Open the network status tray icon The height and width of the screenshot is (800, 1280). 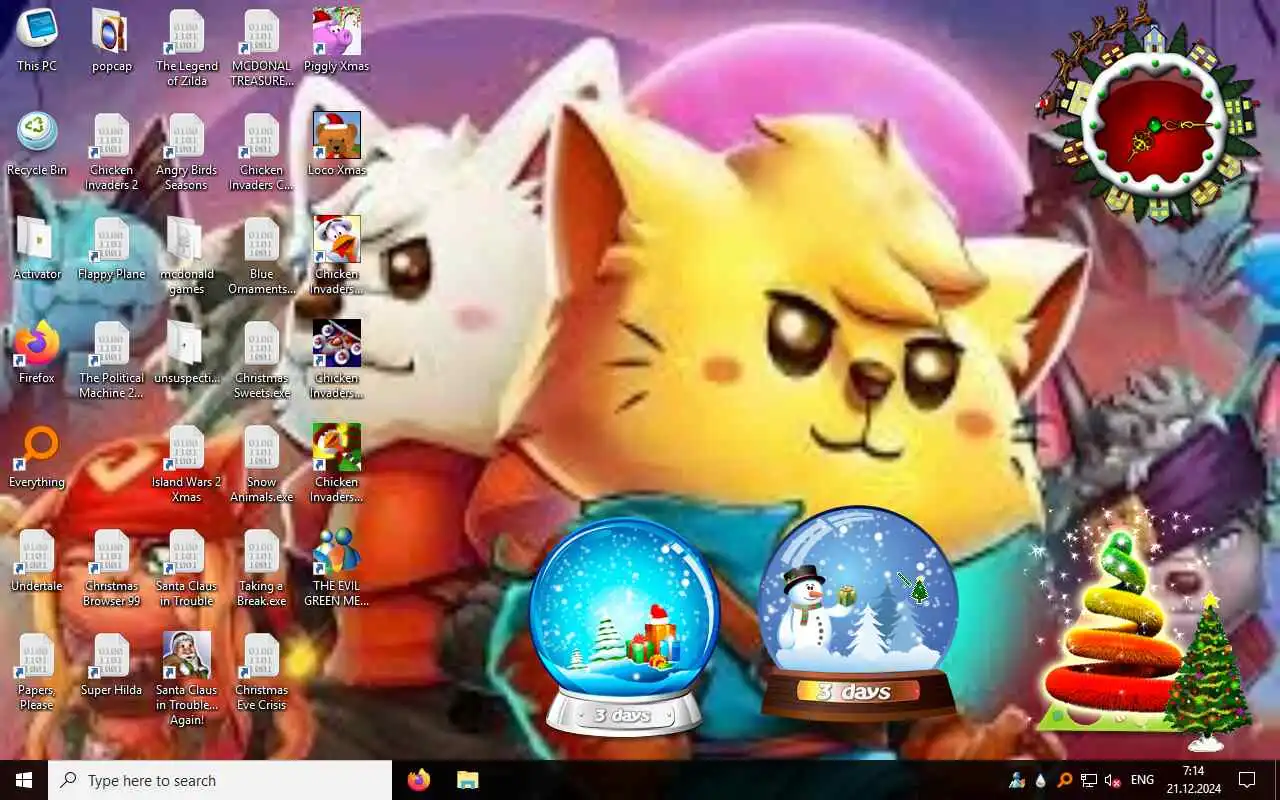[x=1089, y=780]
